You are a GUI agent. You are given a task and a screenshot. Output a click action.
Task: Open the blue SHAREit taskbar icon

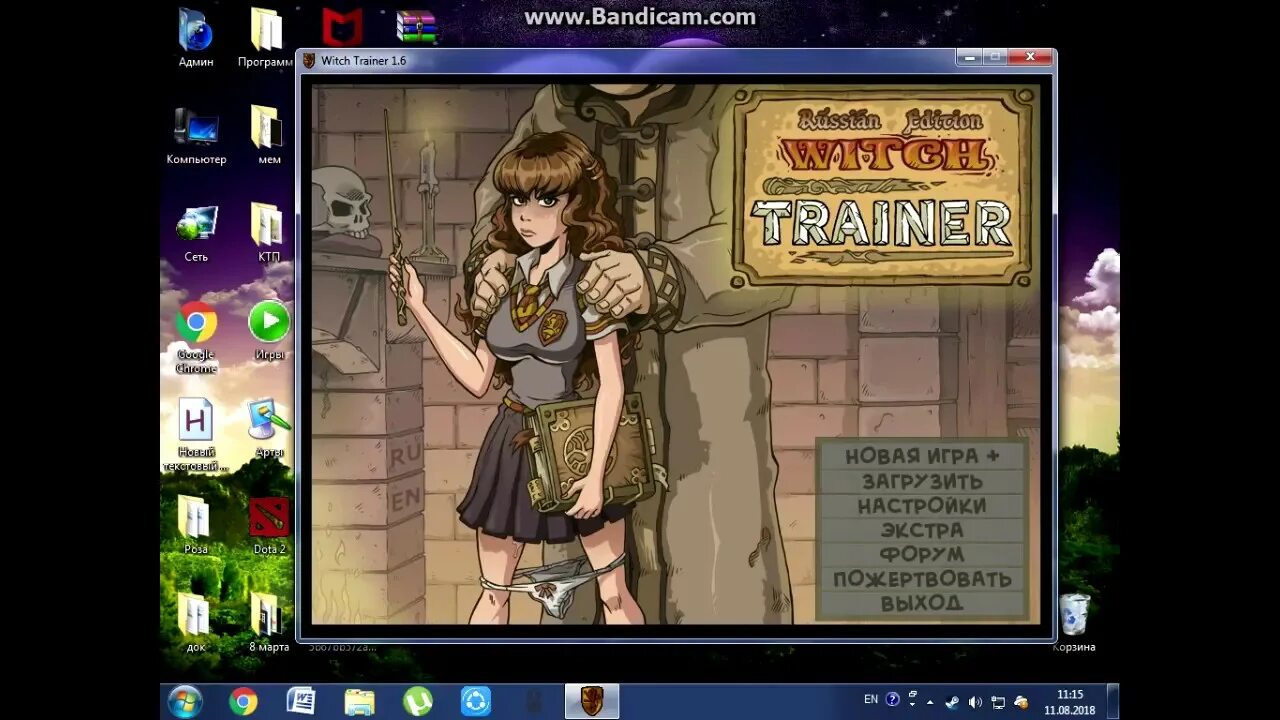click(475, 701)
